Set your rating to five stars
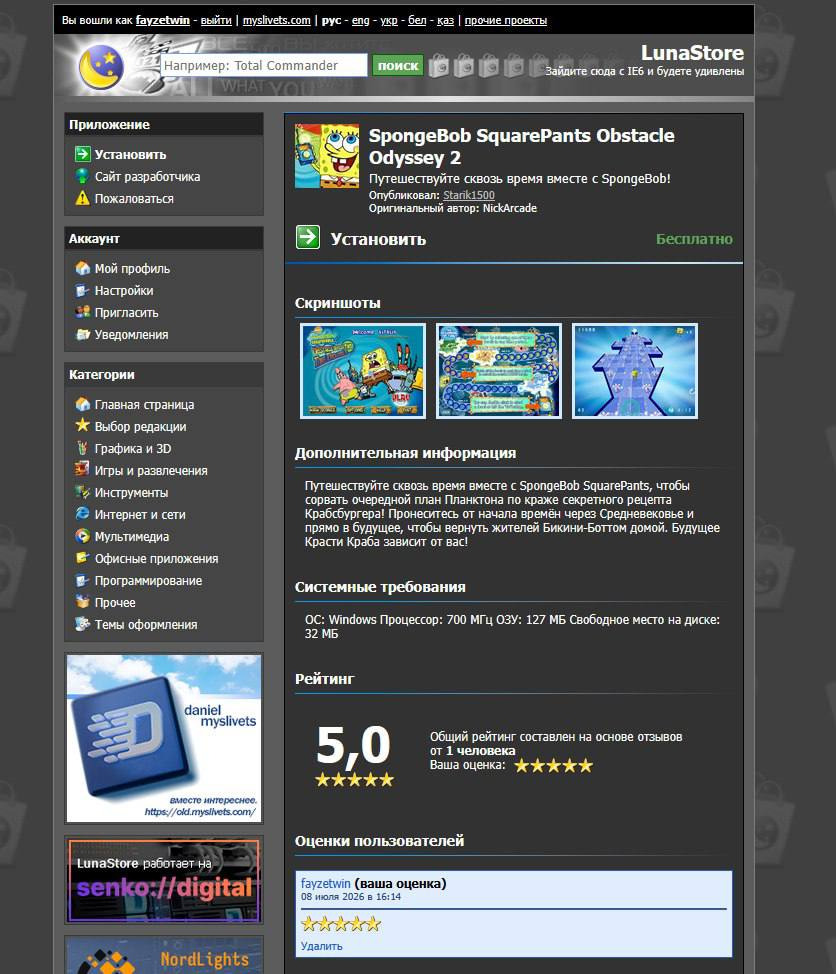 (585, 765)
